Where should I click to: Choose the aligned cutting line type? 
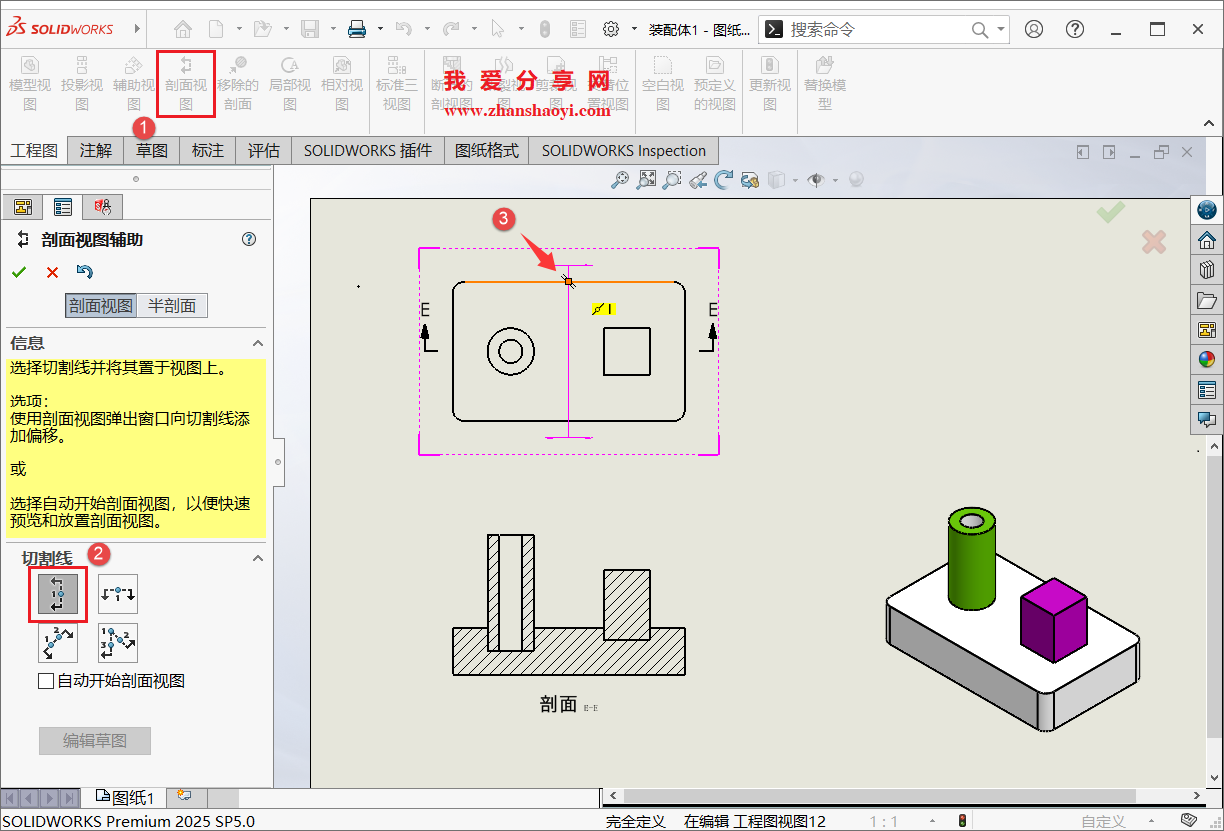[x=118, y=643]
